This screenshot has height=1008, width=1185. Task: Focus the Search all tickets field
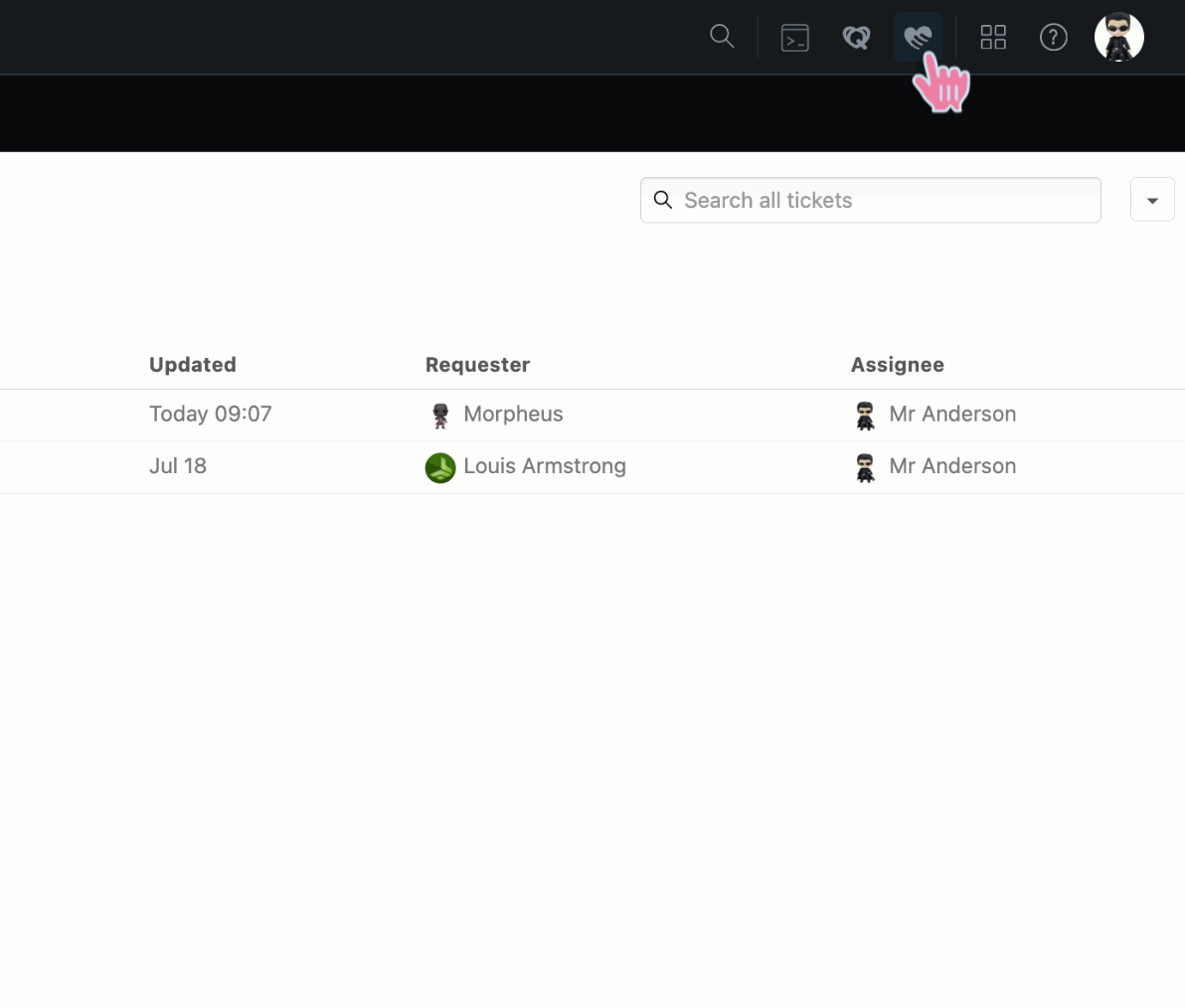pos(870,200)
